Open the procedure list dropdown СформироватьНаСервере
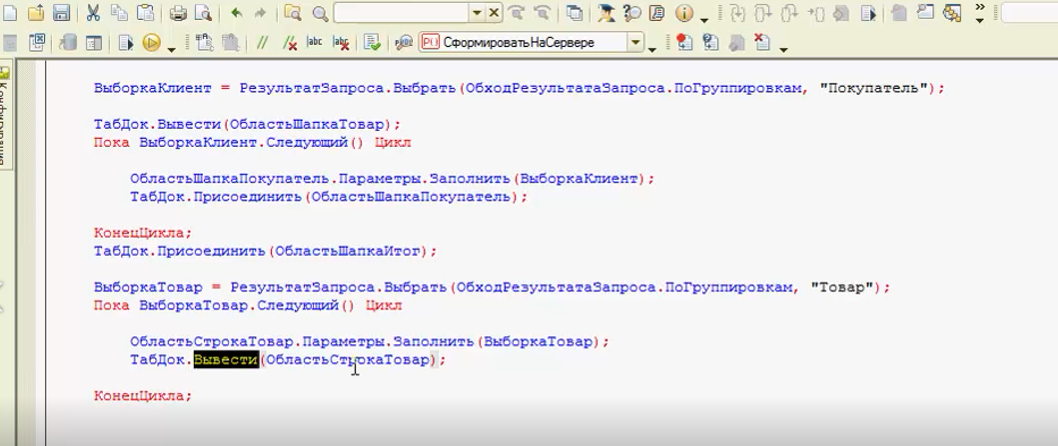Image resolution: width=1058 pixels, height=446 pixels. coord(636,43)
